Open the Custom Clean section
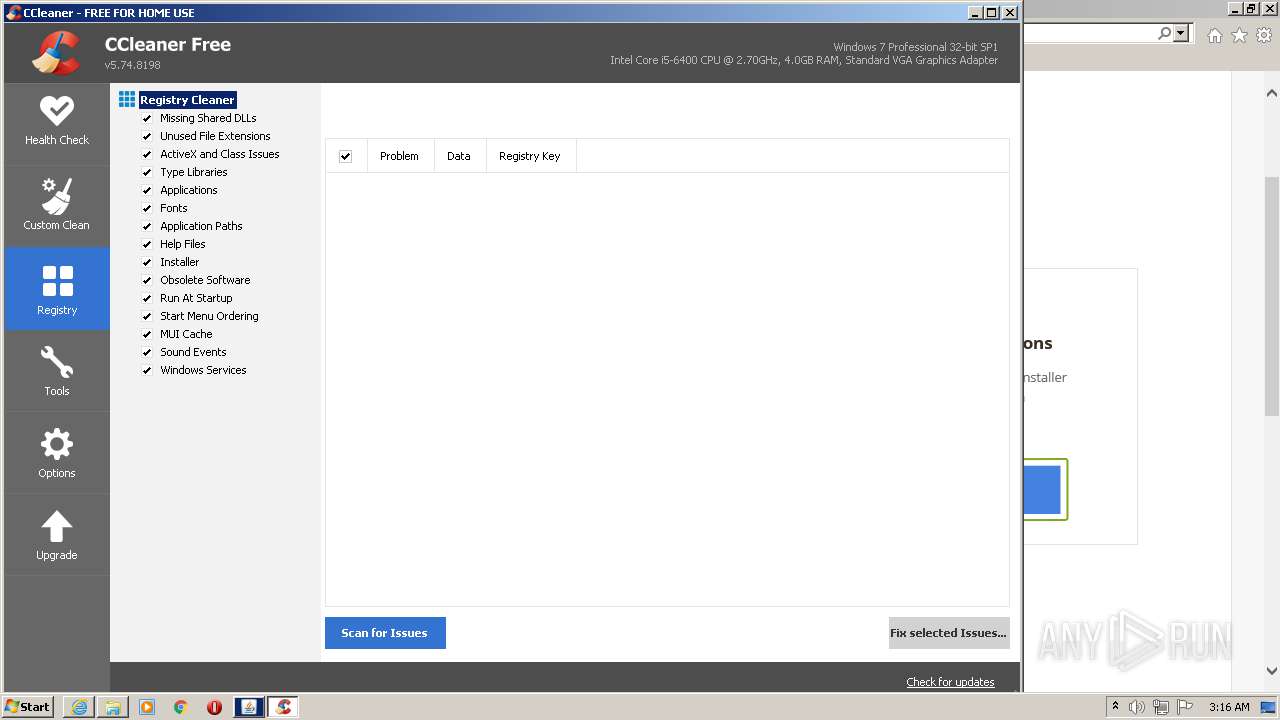This screenshot has width=1280, height=720. click(57, 206)
